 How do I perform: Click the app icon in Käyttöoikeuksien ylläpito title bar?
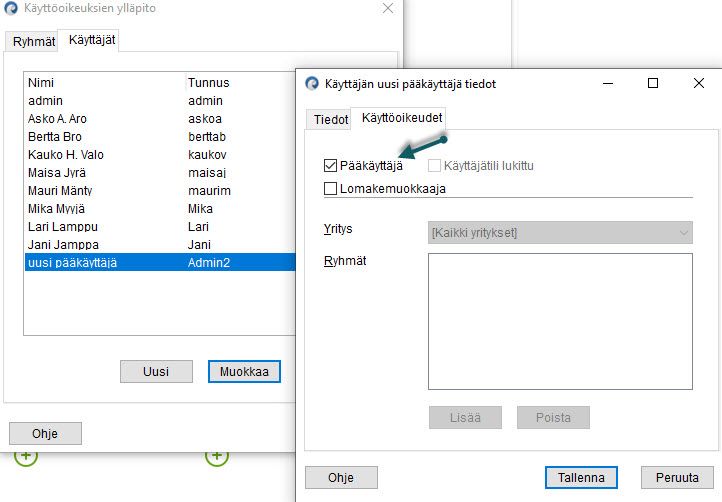click(11, 8)
